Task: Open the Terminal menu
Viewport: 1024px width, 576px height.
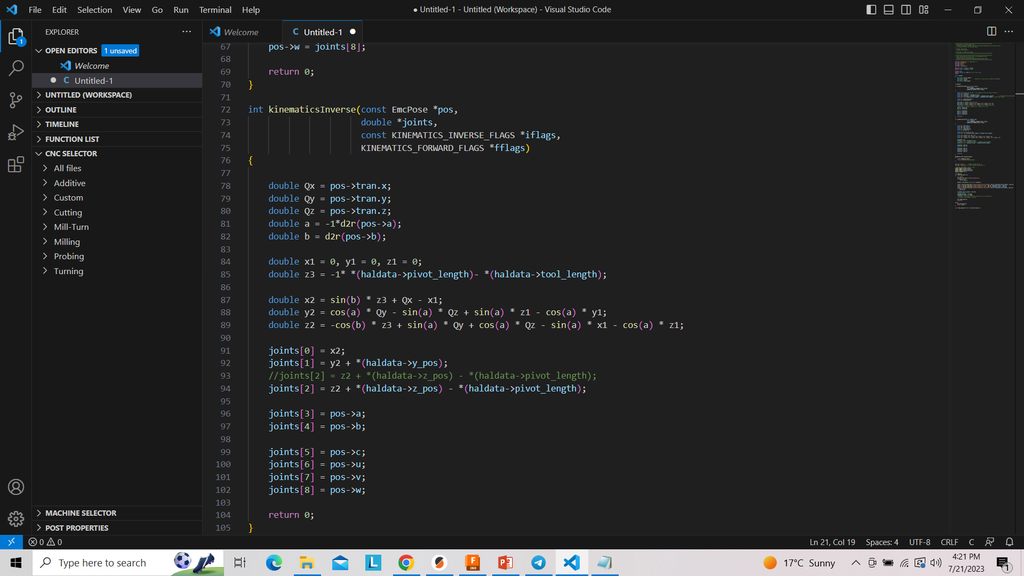Action: pyautogui.click(x=215, y=10)
